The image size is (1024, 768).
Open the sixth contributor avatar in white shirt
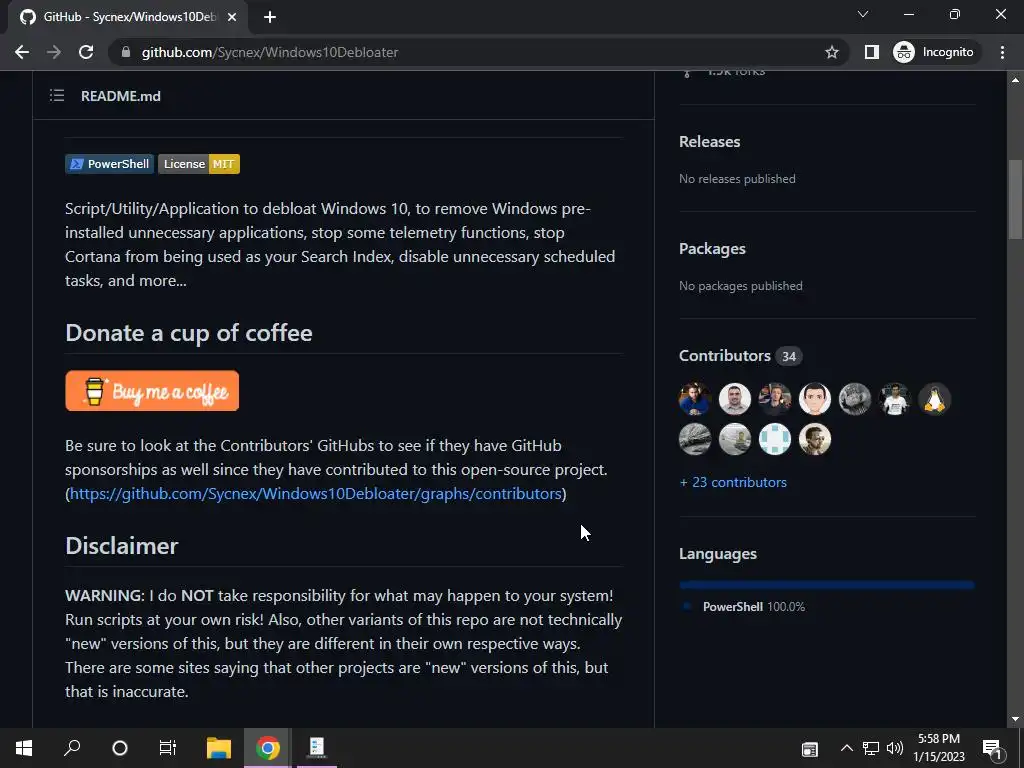point(895,399)
